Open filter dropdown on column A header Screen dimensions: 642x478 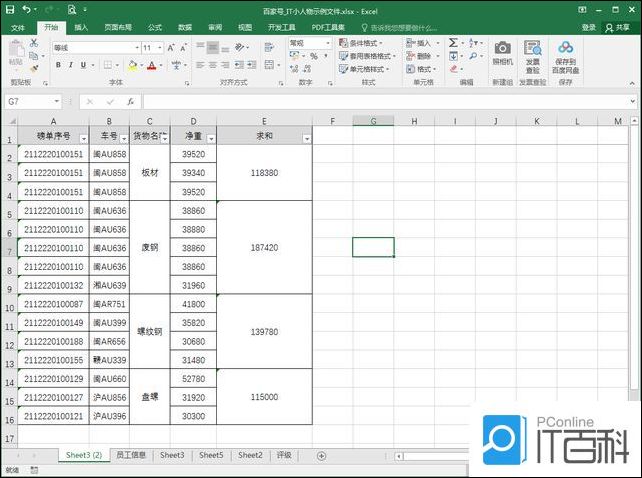[x=84, y=139]
